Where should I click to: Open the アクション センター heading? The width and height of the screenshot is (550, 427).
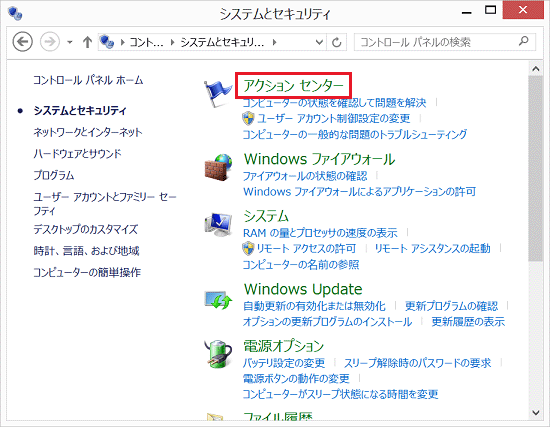tap(293, 85)
